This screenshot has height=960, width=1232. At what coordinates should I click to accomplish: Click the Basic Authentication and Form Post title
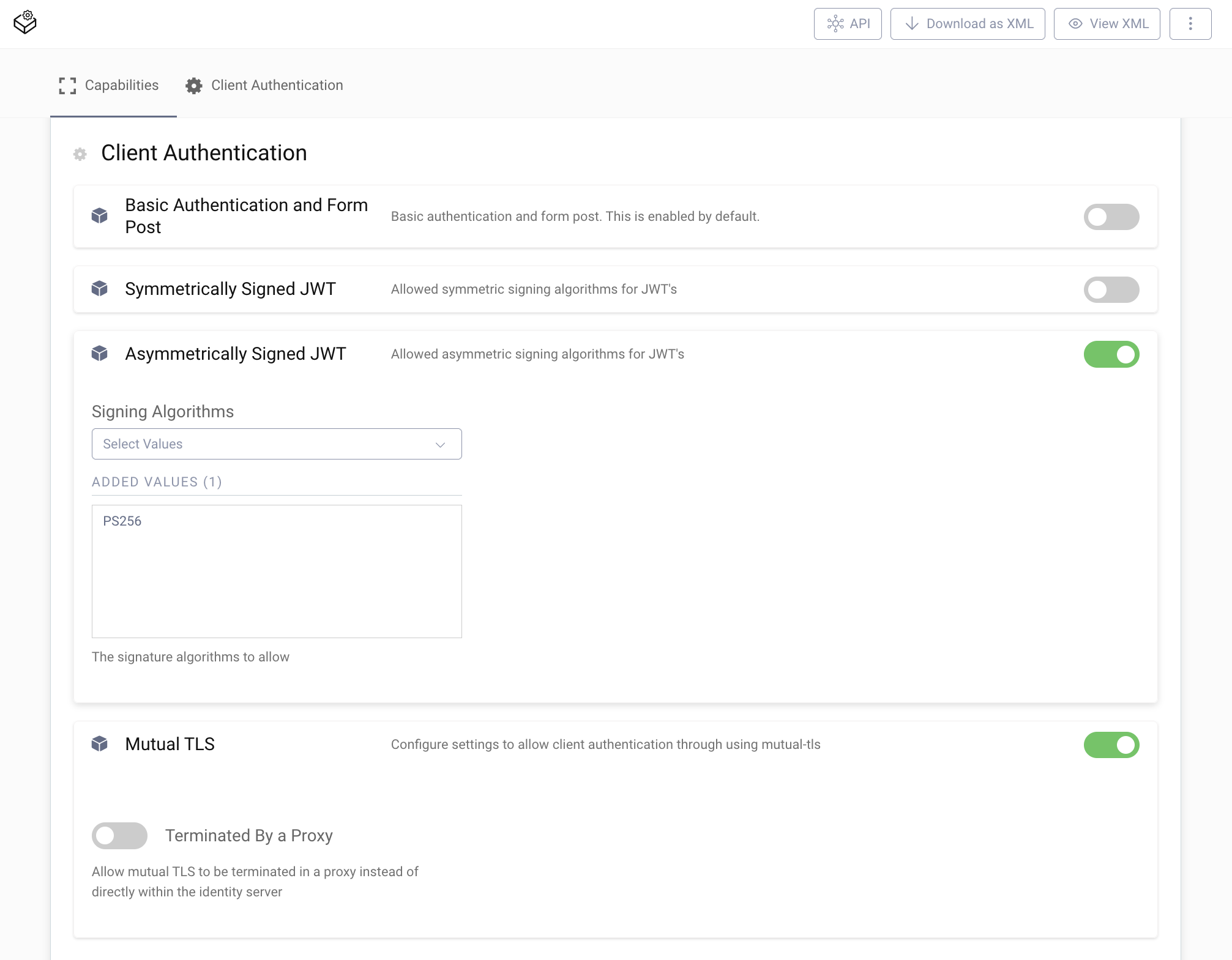click(x=247, y=216)
